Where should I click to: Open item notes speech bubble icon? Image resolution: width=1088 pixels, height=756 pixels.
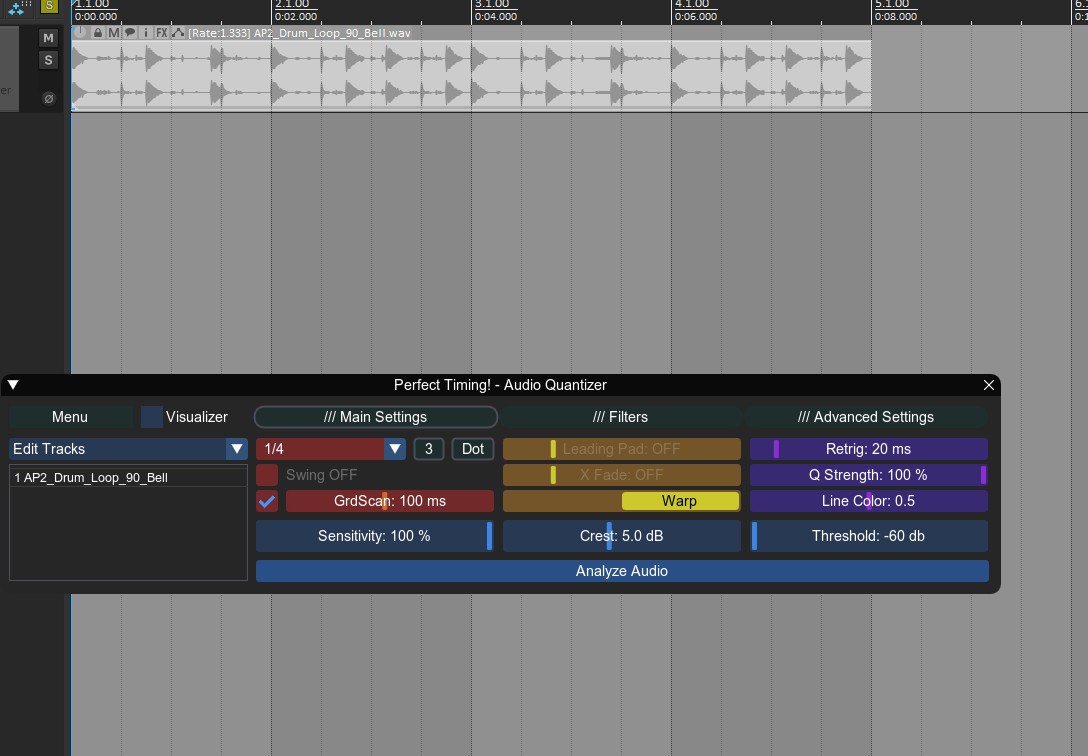(x=130, y=33)
